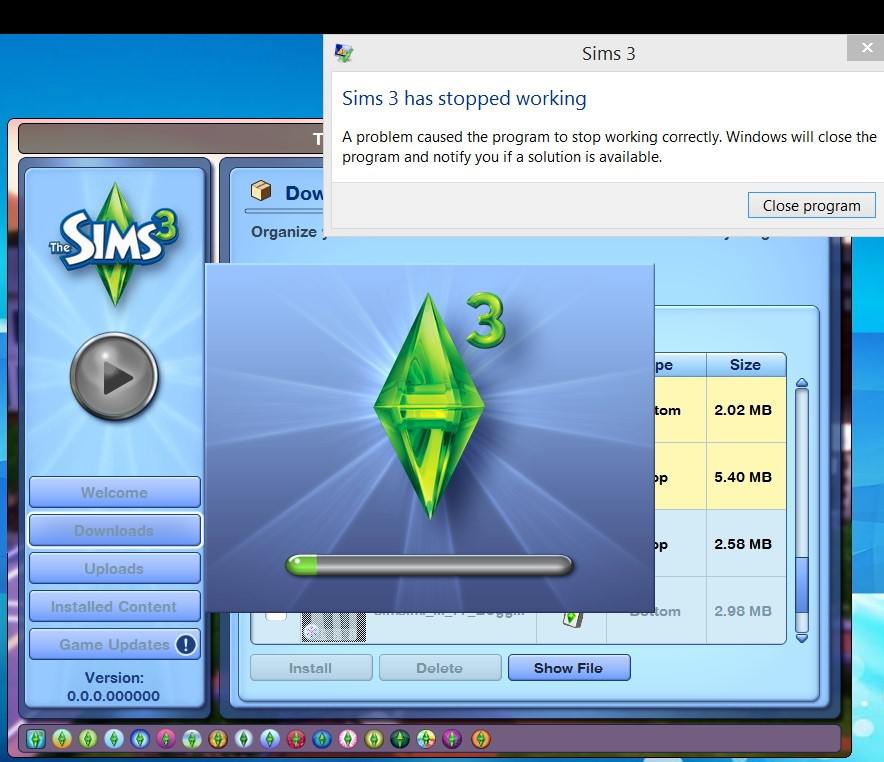
Task: Go to the Installed Content tab
Action: [115, 606]
